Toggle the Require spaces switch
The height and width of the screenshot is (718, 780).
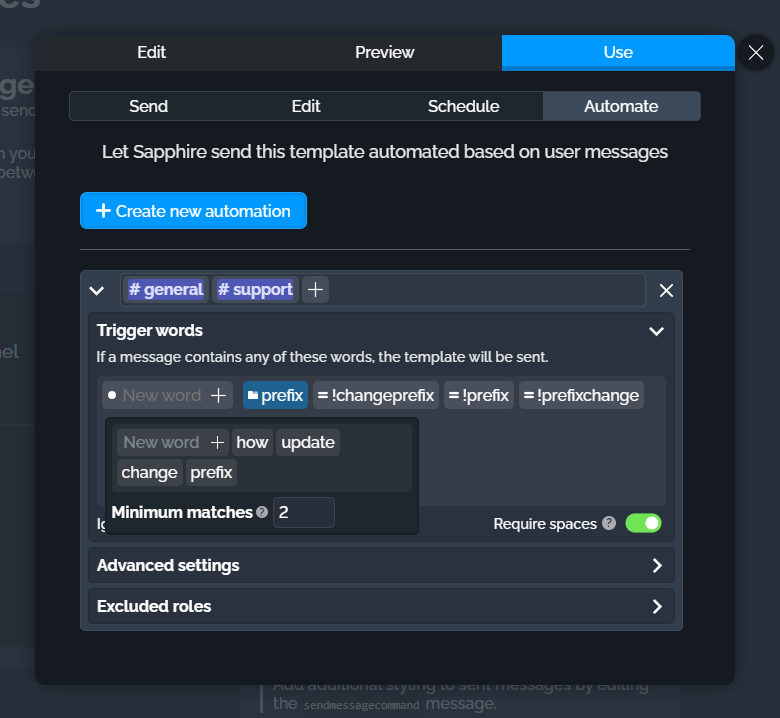[643, 523]
